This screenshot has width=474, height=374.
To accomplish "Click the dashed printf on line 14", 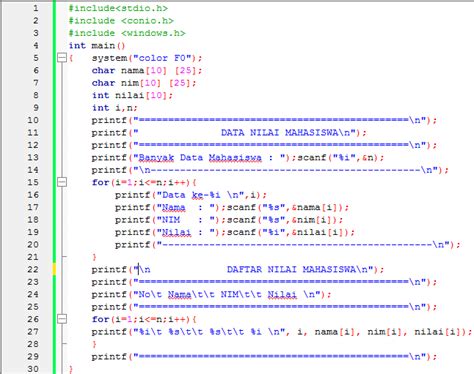I will point(270,170).
